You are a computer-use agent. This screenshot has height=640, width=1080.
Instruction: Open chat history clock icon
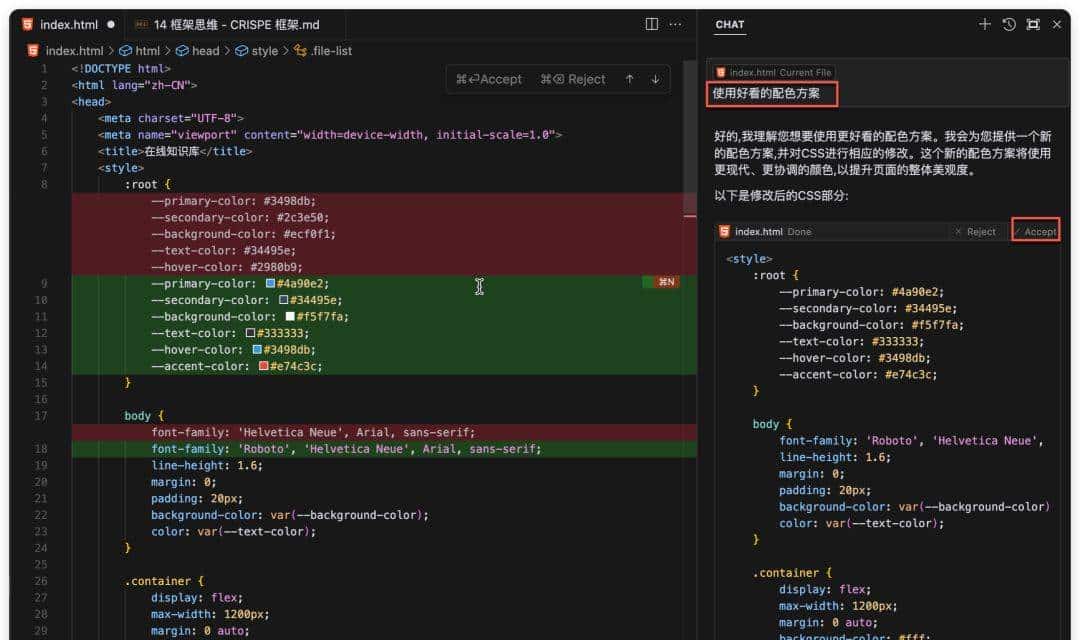point(1009,24)
